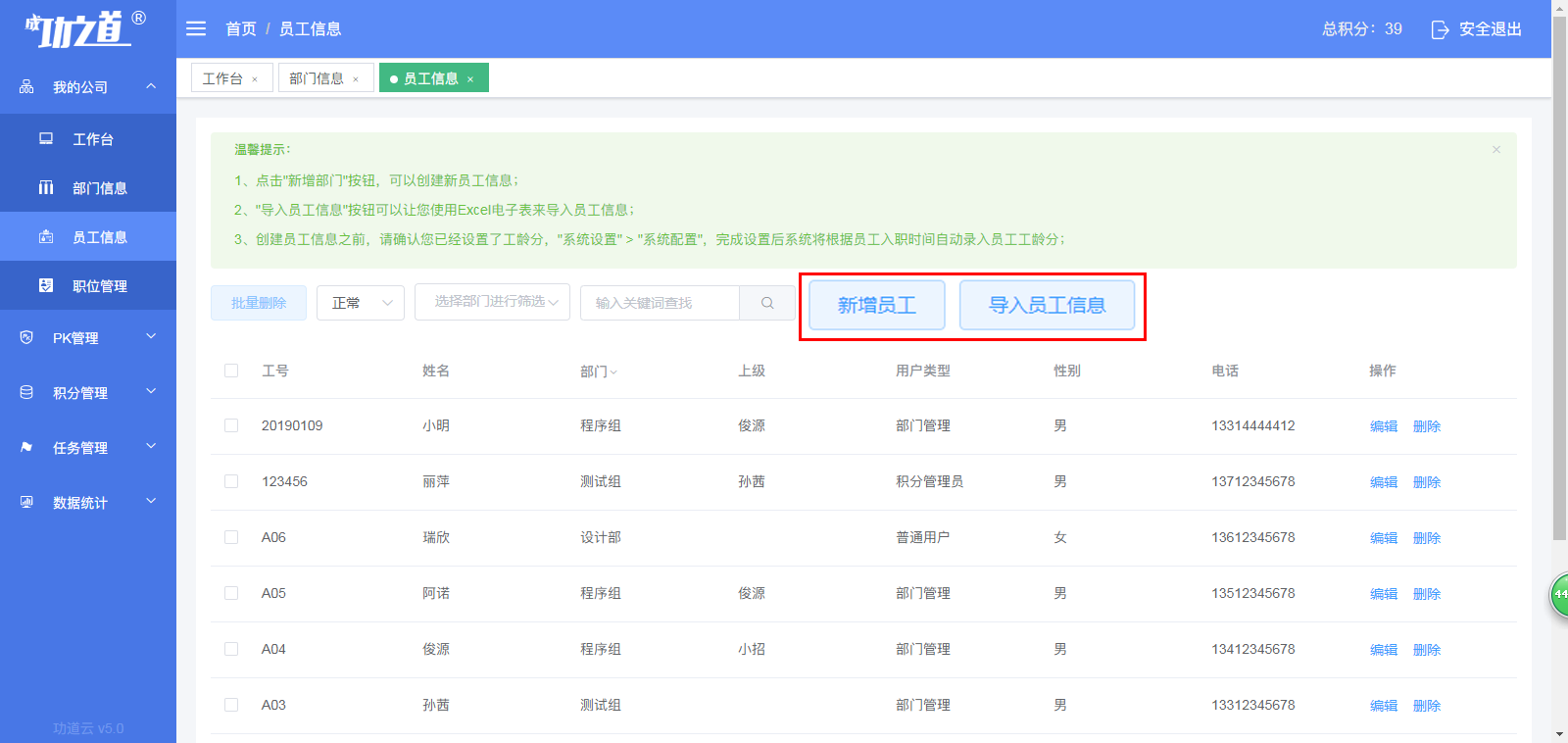Image resolution: width=1568 pixels, height=743 pixels.
Task: Click the 功之道 logo
Action: (86, 29)
